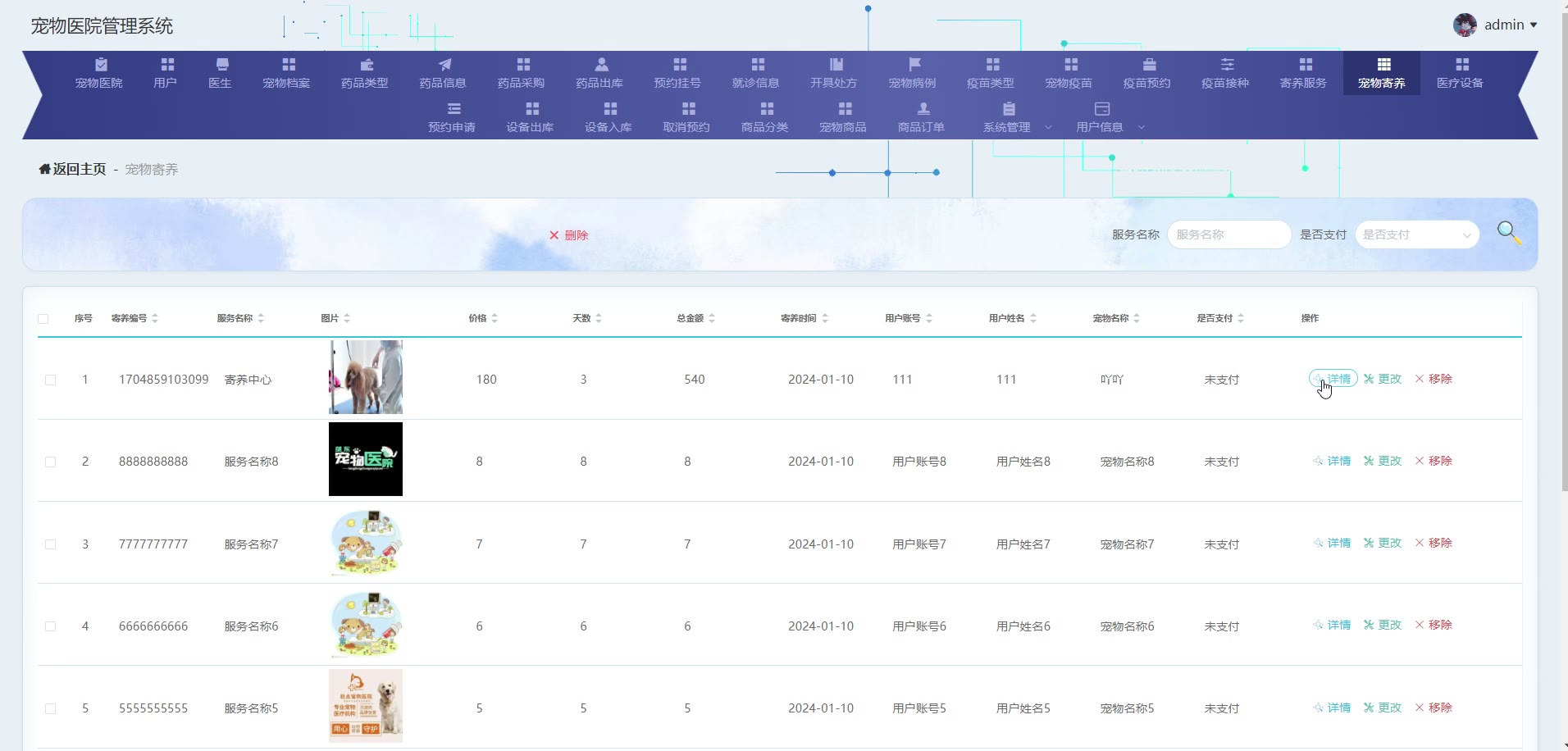1568x751 pixels.
Task: Expand the 系统管理 submenu
Action: tap(1017, 127)
